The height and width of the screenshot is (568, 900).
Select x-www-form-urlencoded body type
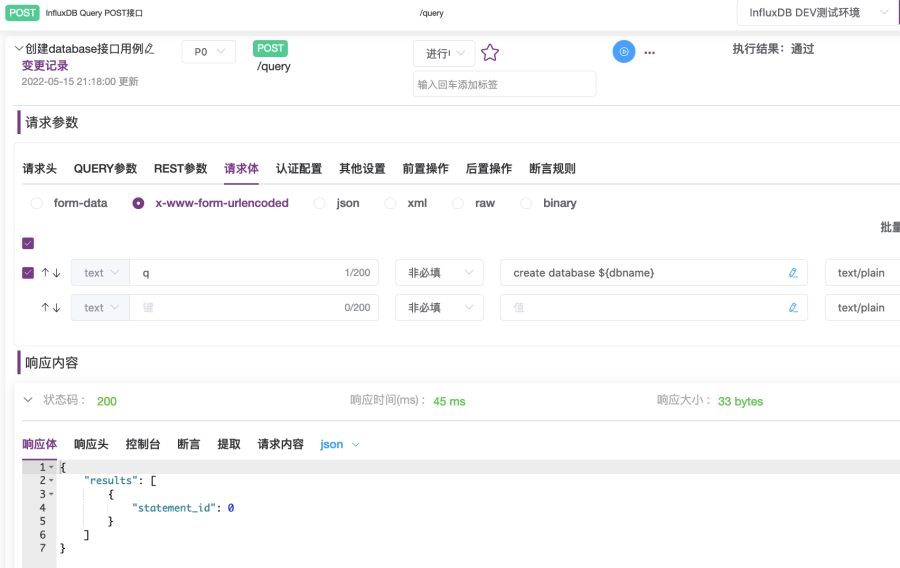point(138,203)
